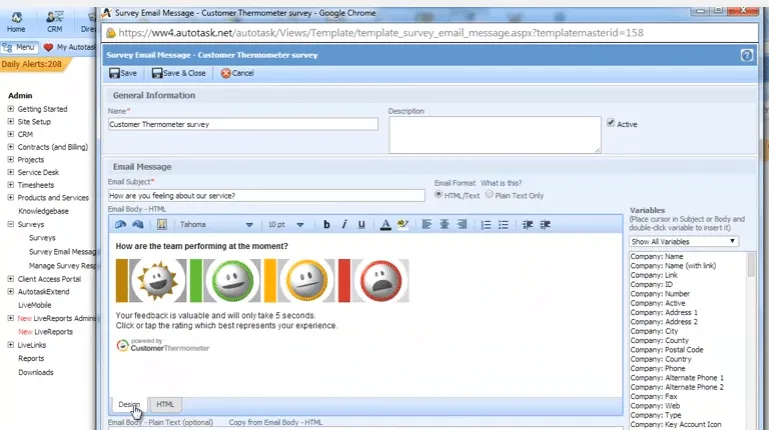Click the insert image icon
This screenshot has width=769, height=430.
162,225
